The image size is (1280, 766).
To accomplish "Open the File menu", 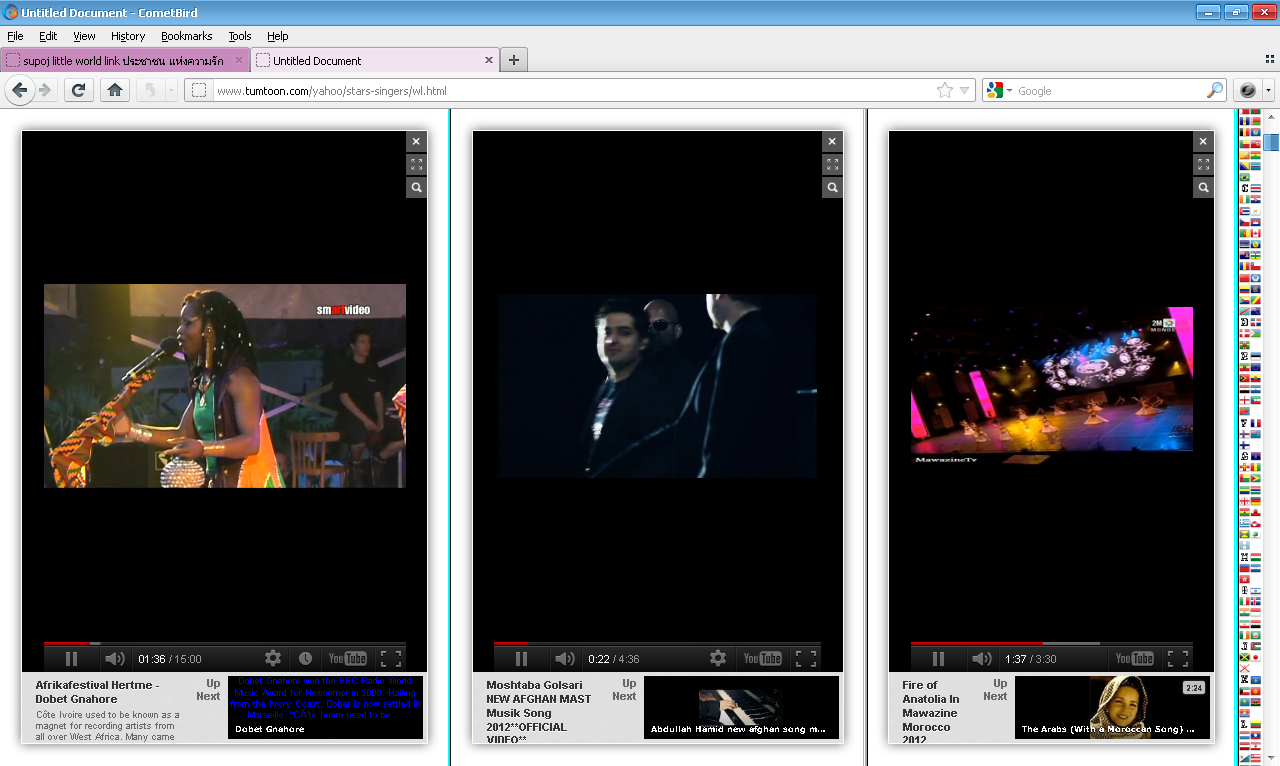I will (15, 36).
